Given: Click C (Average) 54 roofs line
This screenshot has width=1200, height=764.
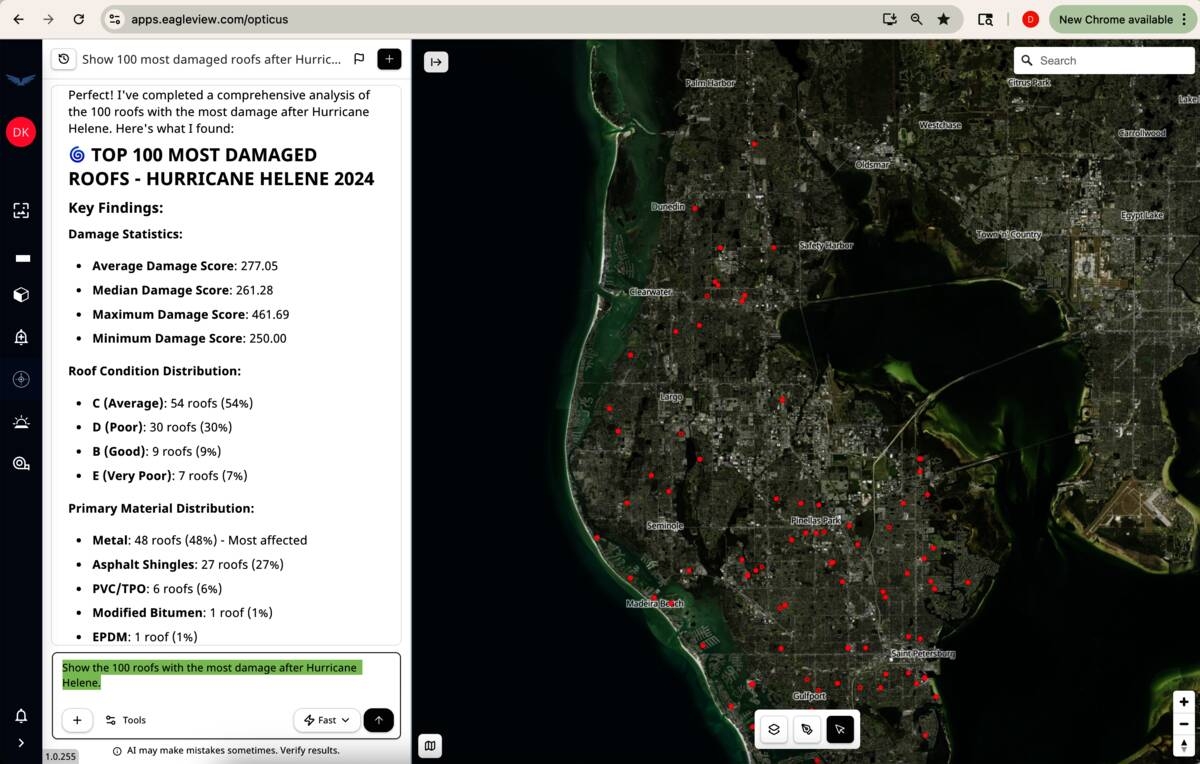Looking at the screenshot, I should (172, 403).
